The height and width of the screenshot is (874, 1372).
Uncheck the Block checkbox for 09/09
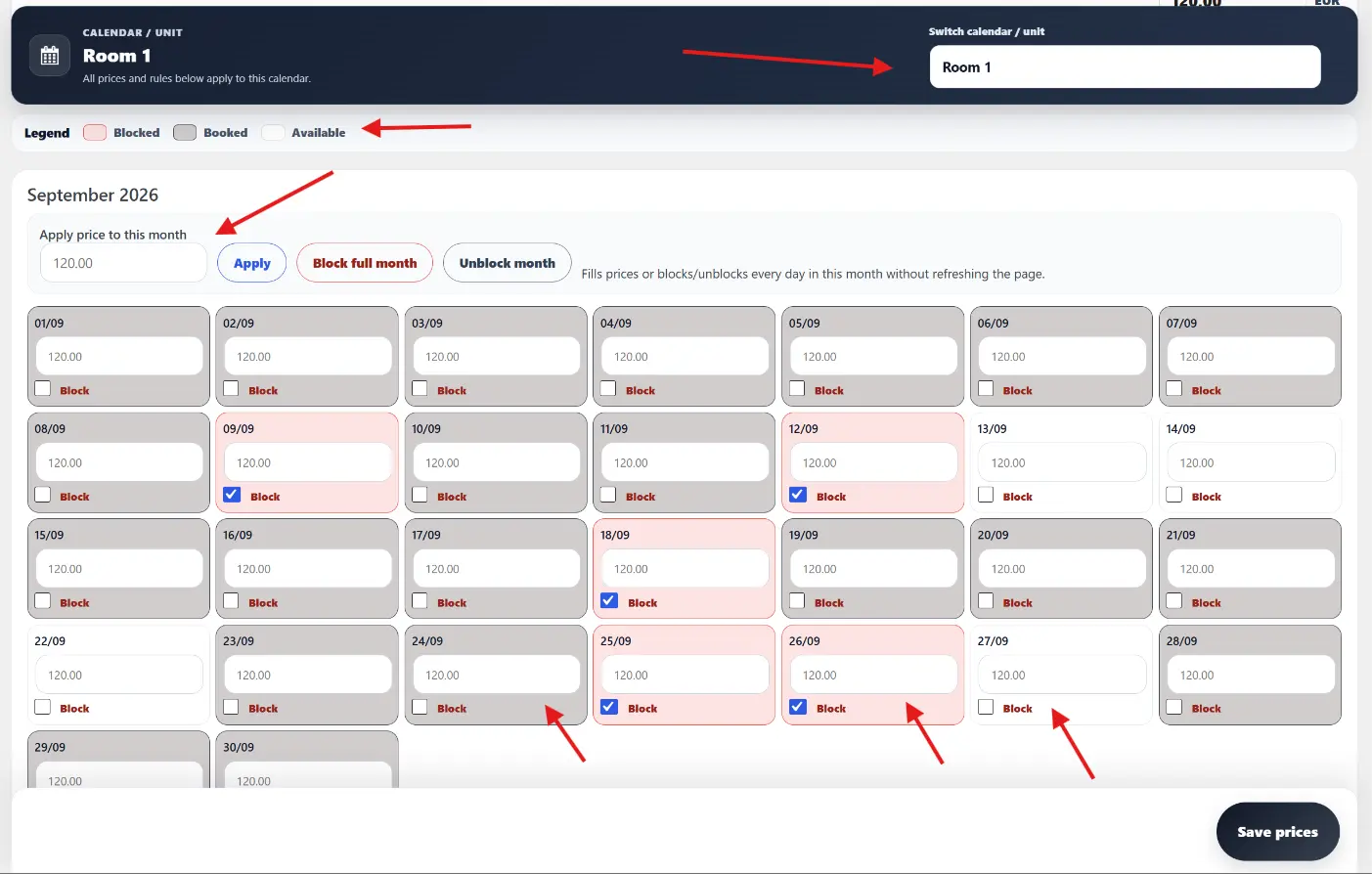(232, 495)
